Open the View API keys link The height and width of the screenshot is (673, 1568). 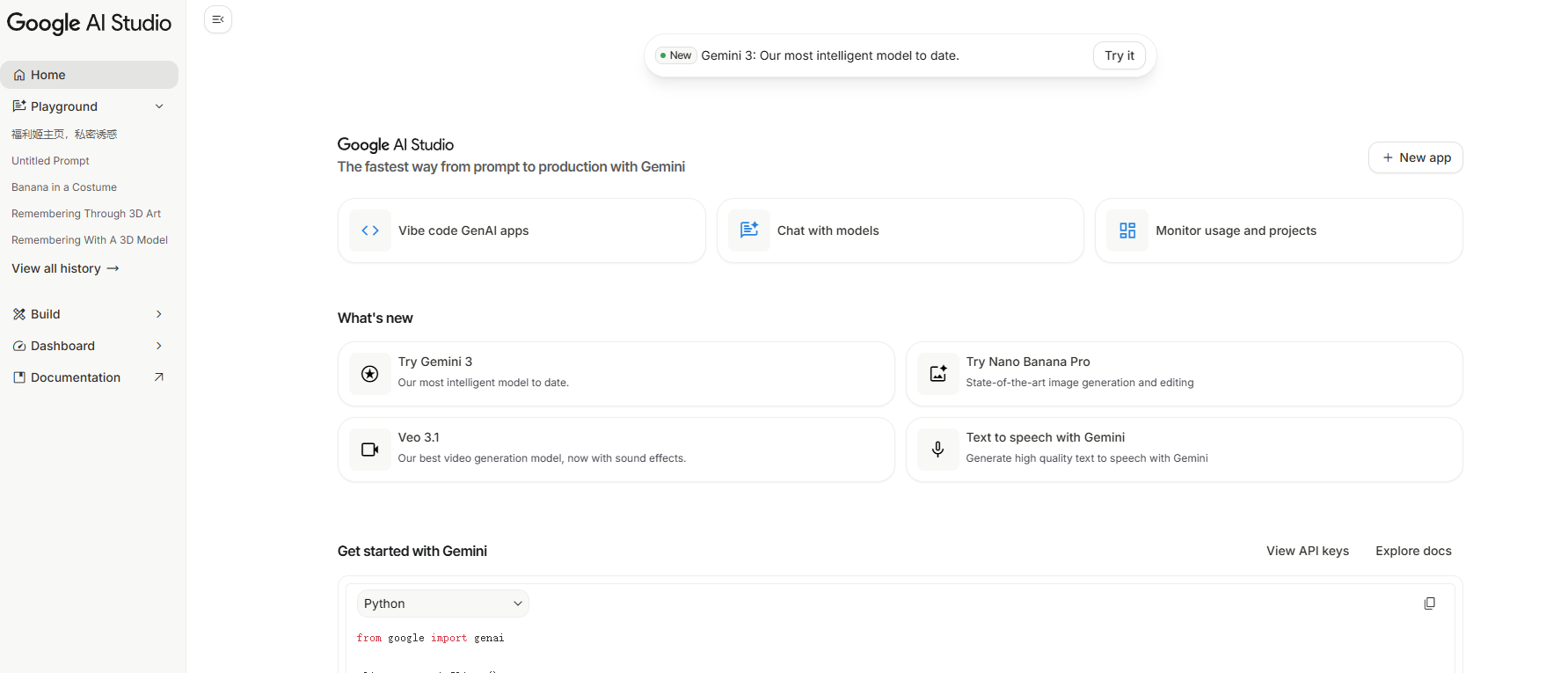point(1307,551)
